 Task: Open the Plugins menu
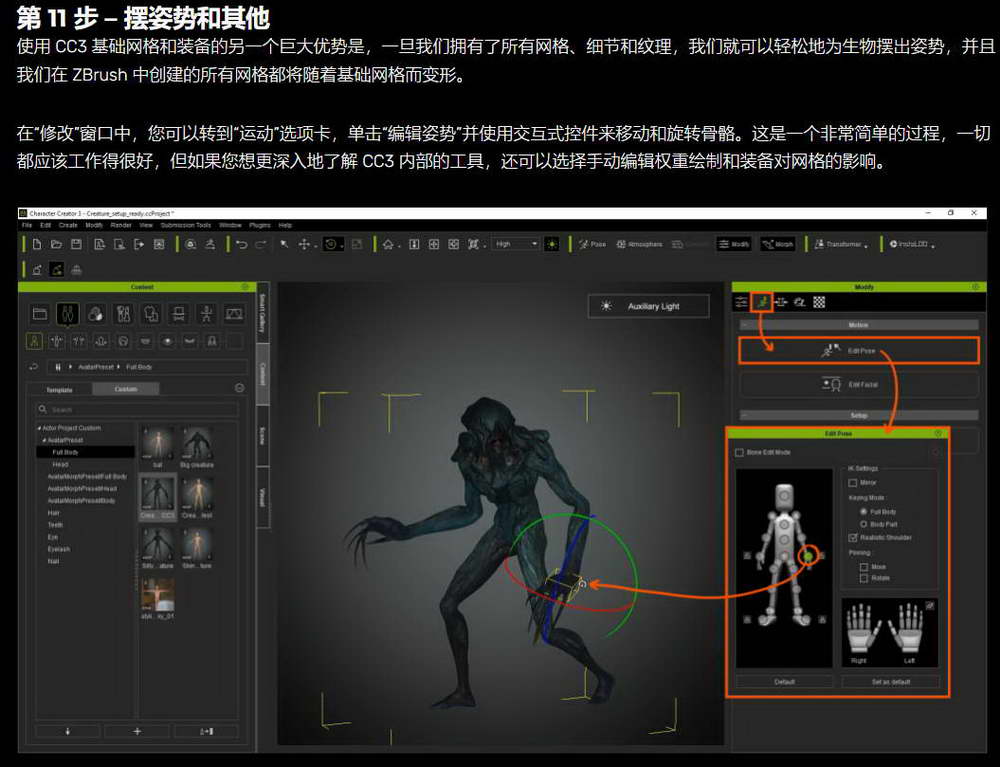point(260,225)
